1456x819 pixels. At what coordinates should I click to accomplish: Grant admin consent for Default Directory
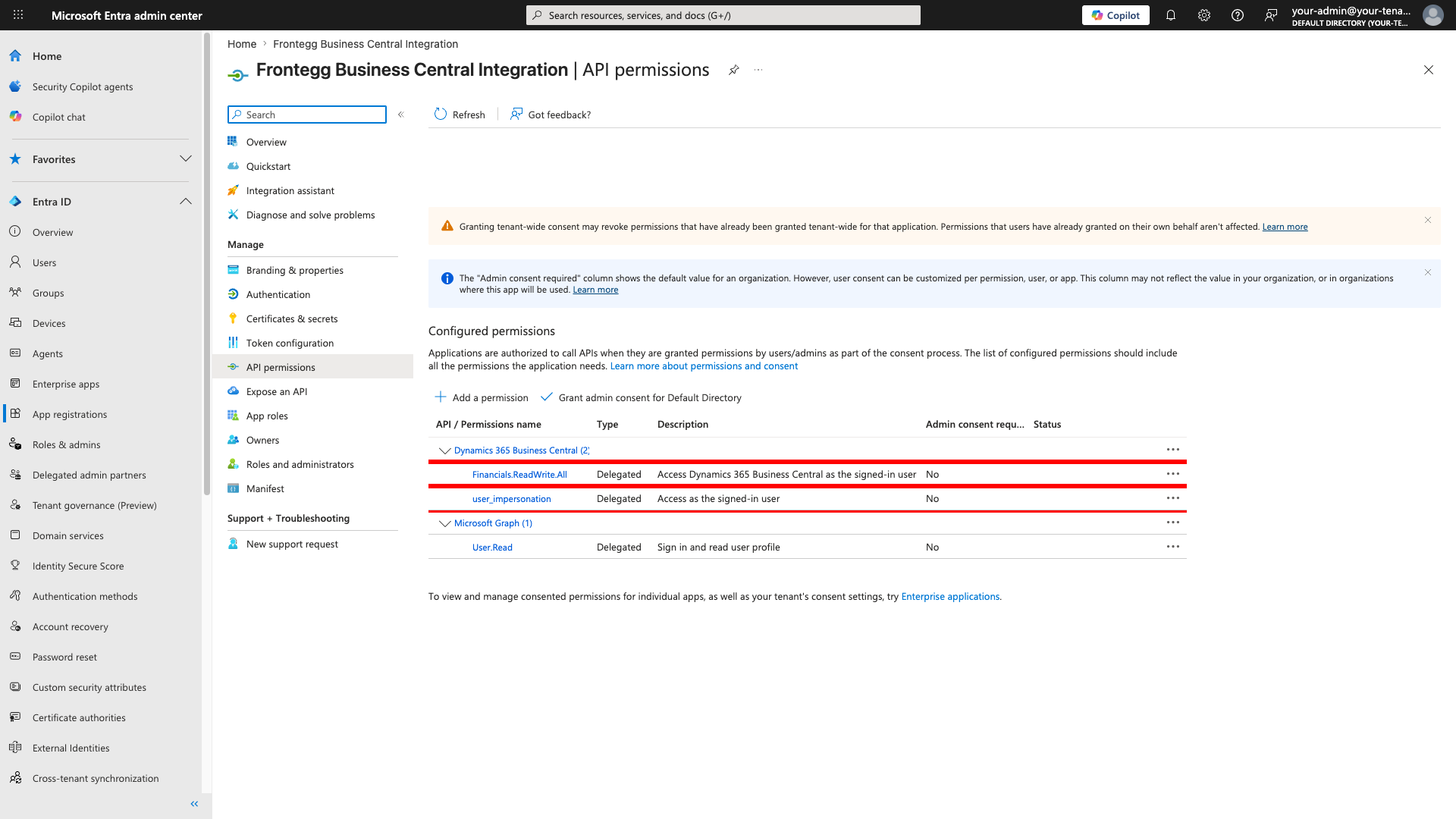click(x=641, y=397)
